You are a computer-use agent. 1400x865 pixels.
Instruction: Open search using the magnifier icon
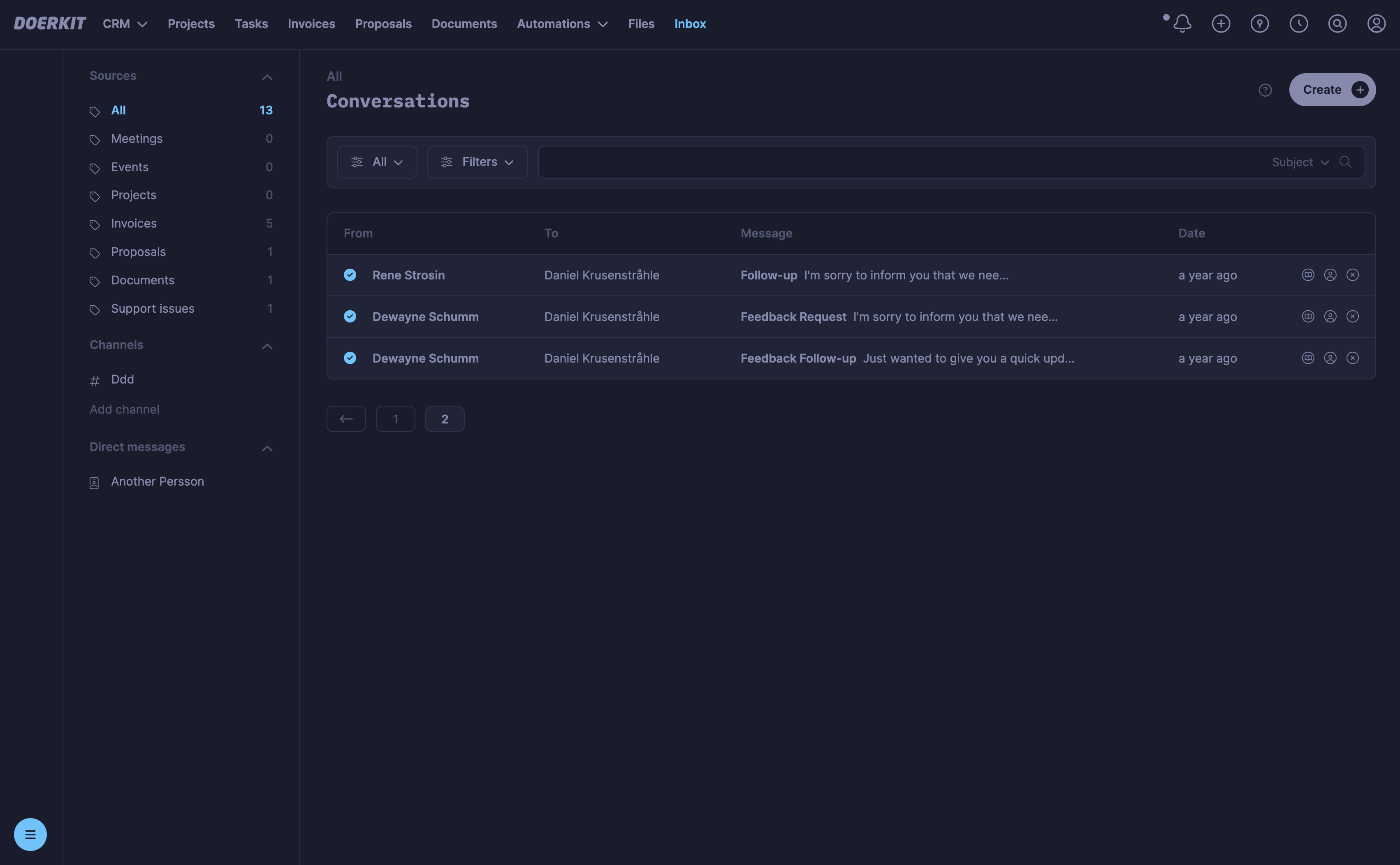pos(1337,23)
